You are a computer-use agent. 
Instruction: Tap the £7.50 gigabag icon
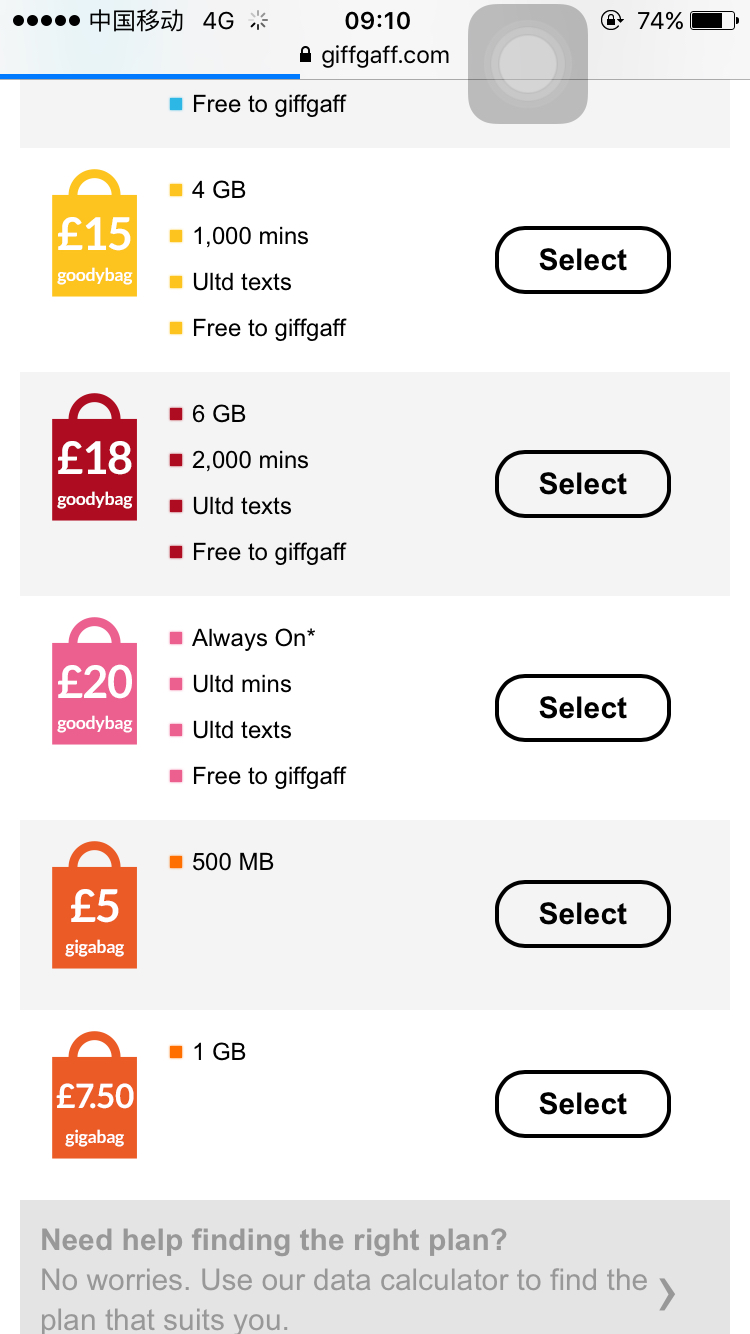pyautogui.click(x=94, y=1098)
